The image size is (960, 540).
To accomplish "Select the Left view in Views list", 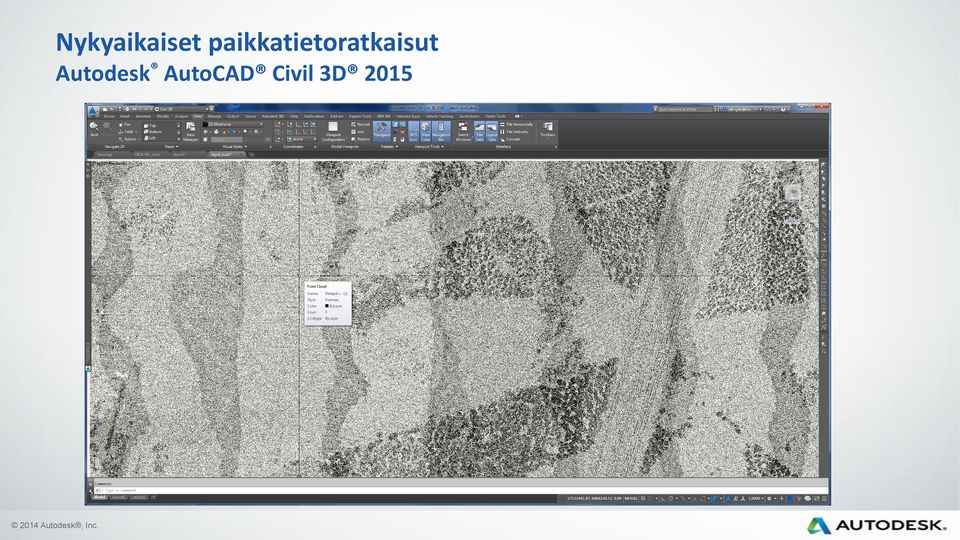I will pos(151,138).
